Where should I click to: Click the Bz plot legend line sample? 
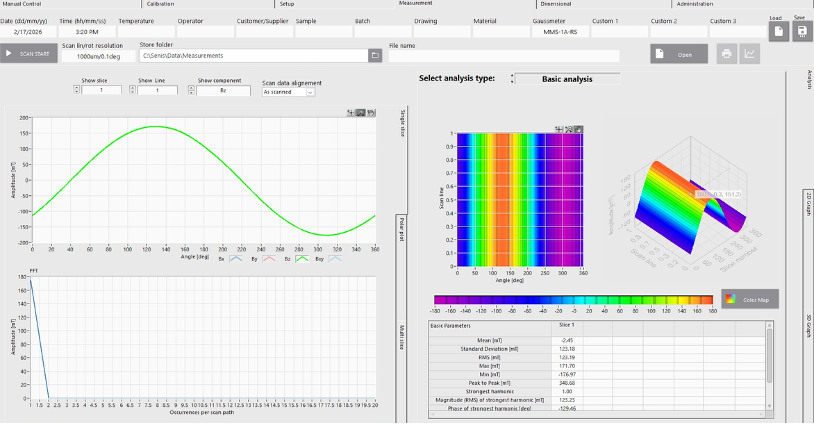(302, 258)
